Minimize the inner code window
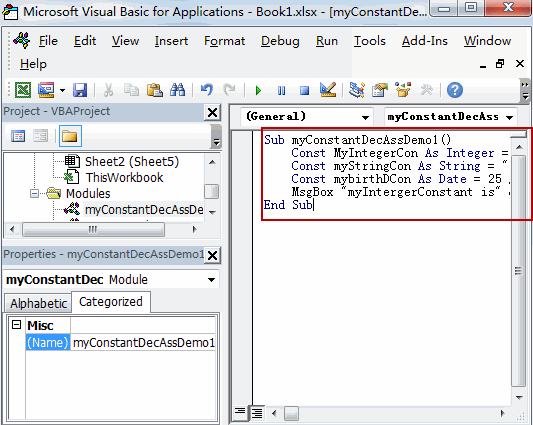Image resolution: width=533 pixels, height=425 pixels. [x=482, y=66]
